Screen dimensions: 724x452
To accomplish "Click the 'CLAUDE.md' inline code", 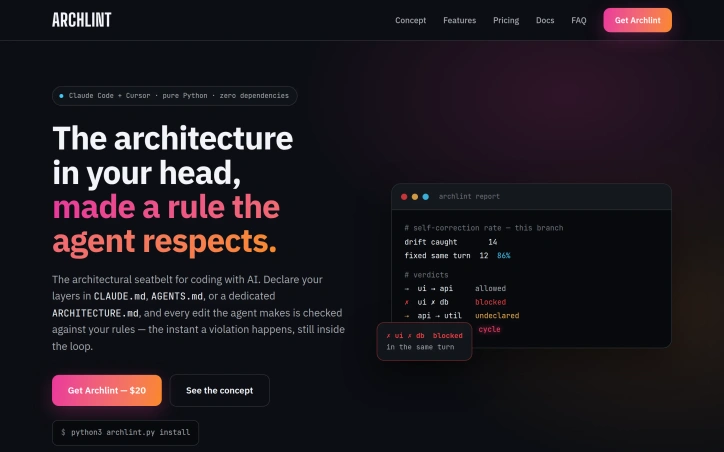I will (x=120, y=296).
